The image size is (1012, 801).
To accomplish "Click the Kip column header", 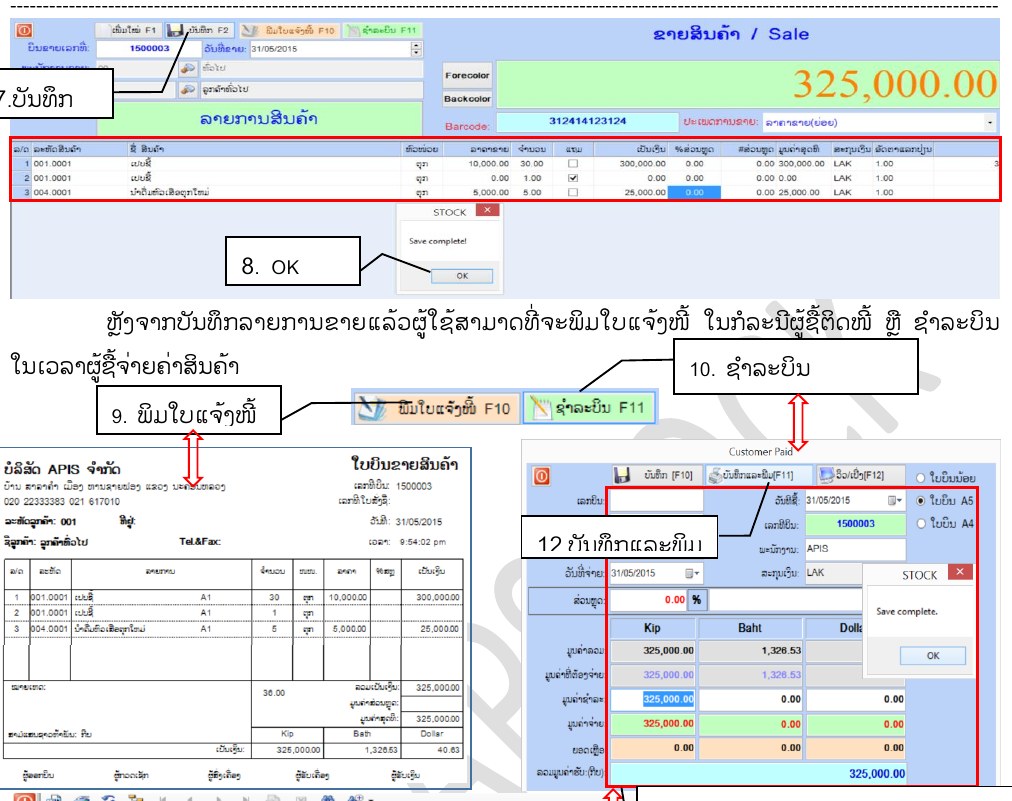I will (x=653, y=628).
